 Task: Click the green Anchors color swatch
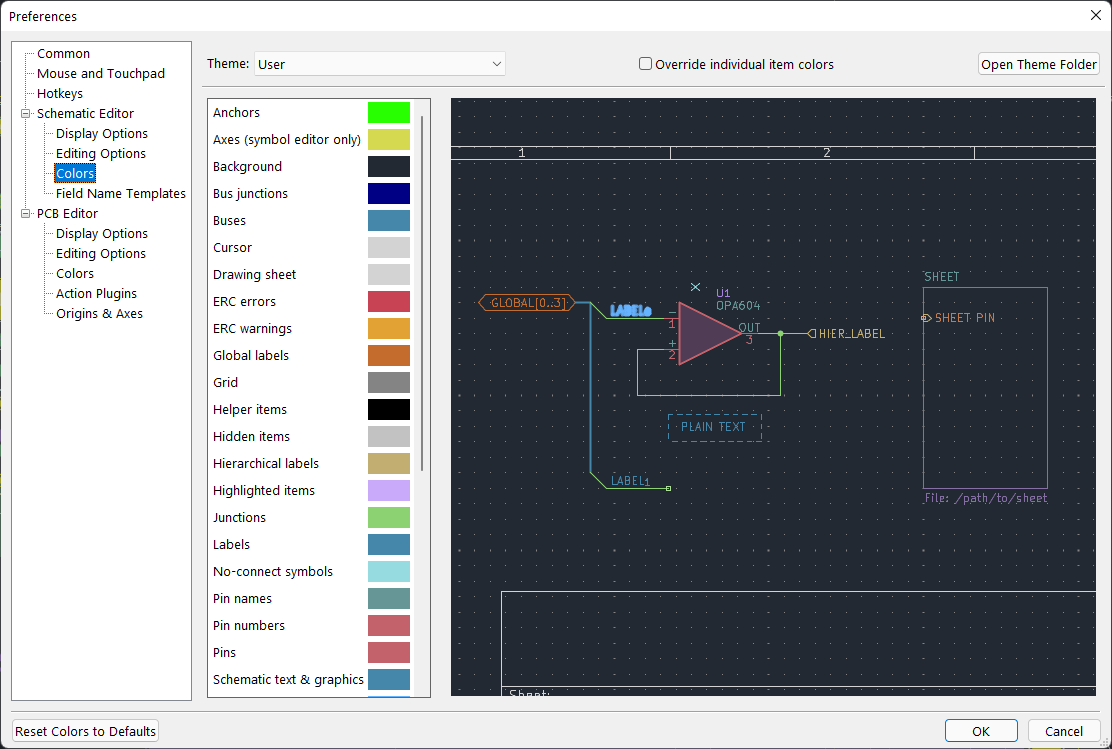[389, 112]
